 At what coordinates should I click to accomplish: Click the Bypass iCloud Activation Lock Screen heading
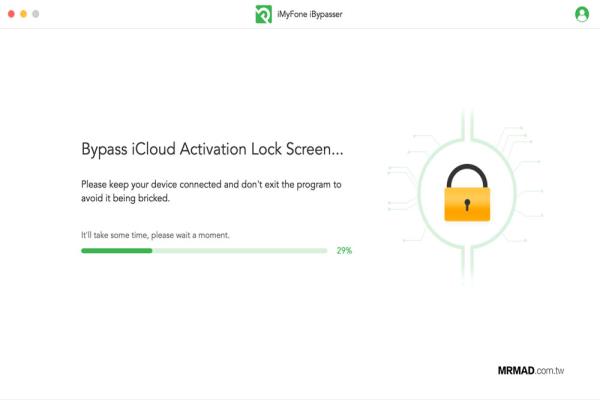(212, 149)
